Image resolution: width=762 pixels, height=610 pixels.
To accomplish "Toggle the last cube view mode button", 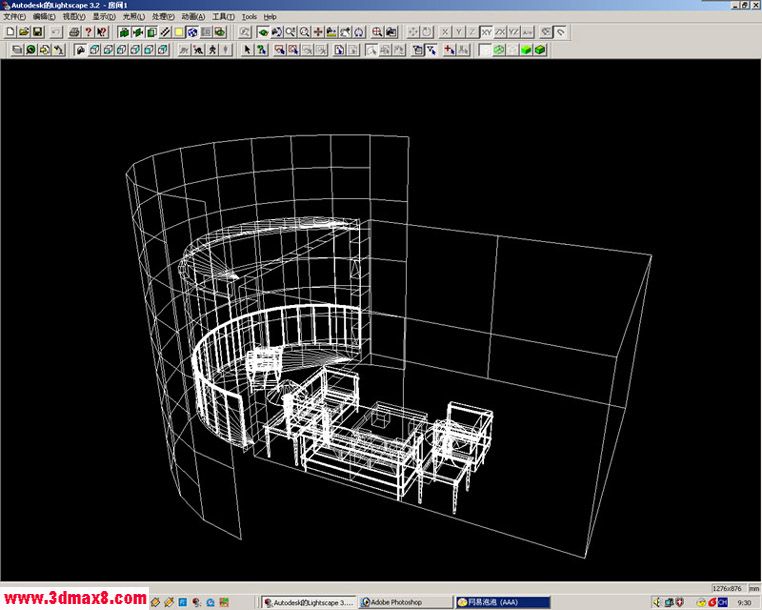I will (x=163, y=50).
